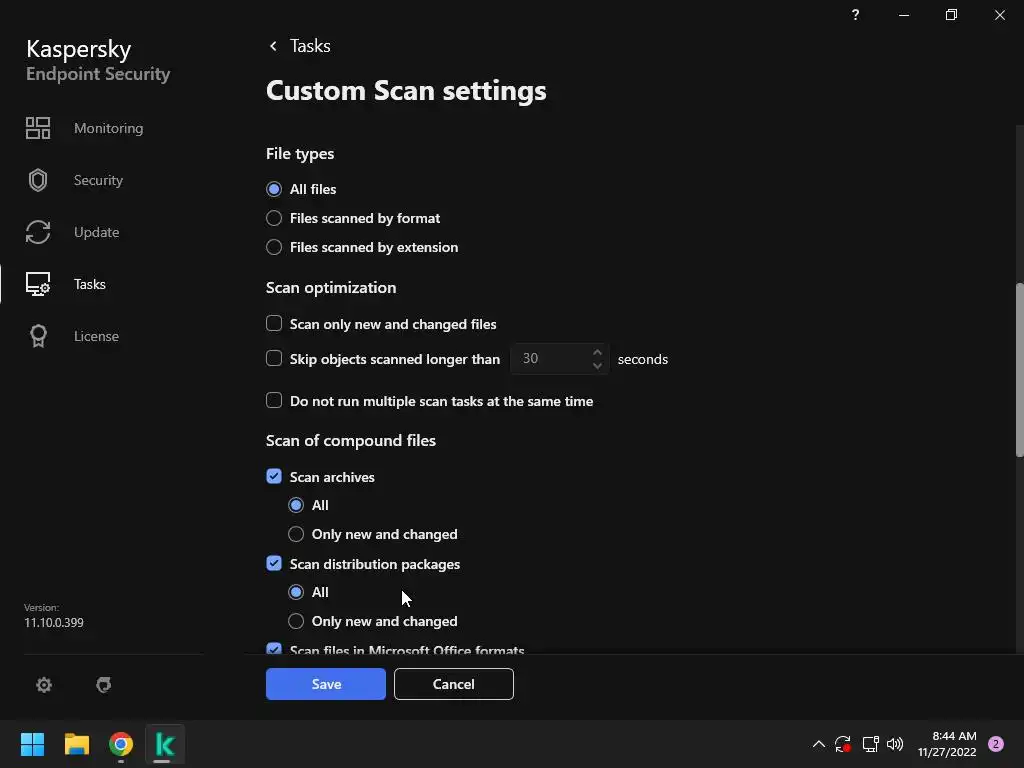This screenshot has width=1024, height=768.
Task: Click Custom Scan settings title
Action: pos(406,91)
